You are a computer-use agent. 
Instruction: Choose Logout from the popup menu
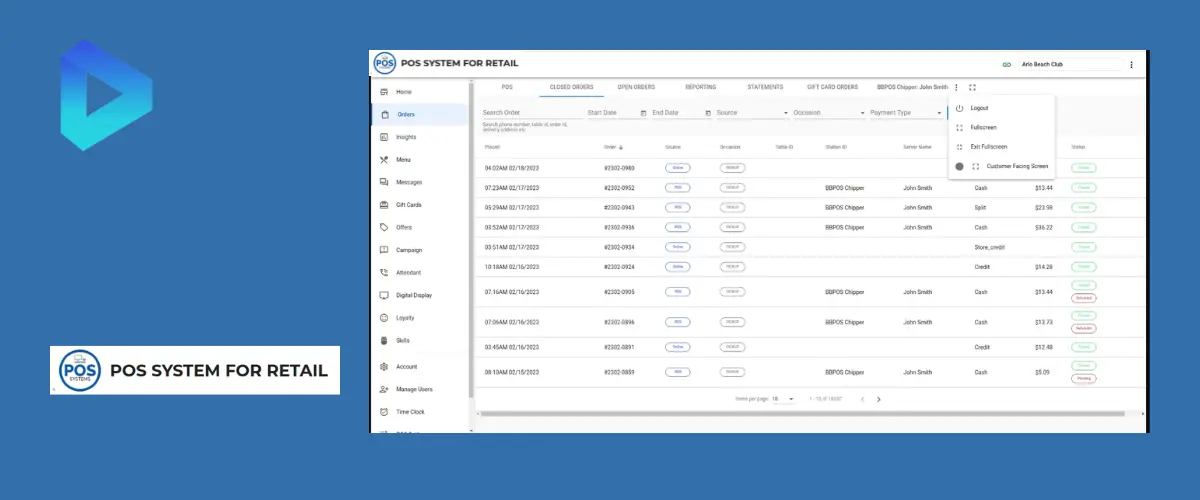[x=1001, y=108]
